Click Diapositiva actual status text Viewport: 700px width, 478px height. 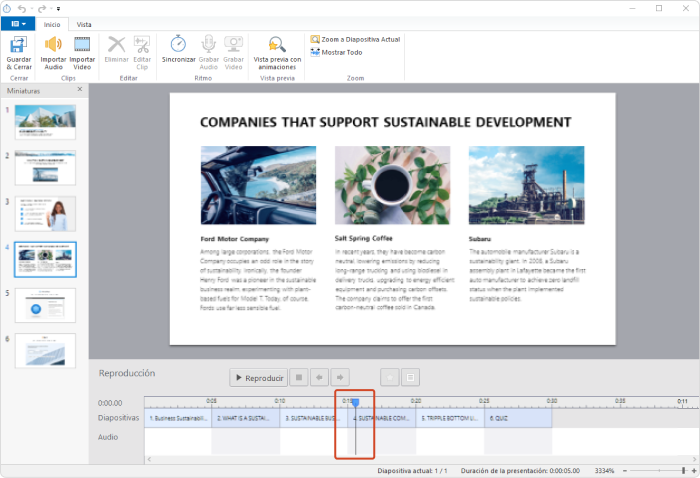412,470
